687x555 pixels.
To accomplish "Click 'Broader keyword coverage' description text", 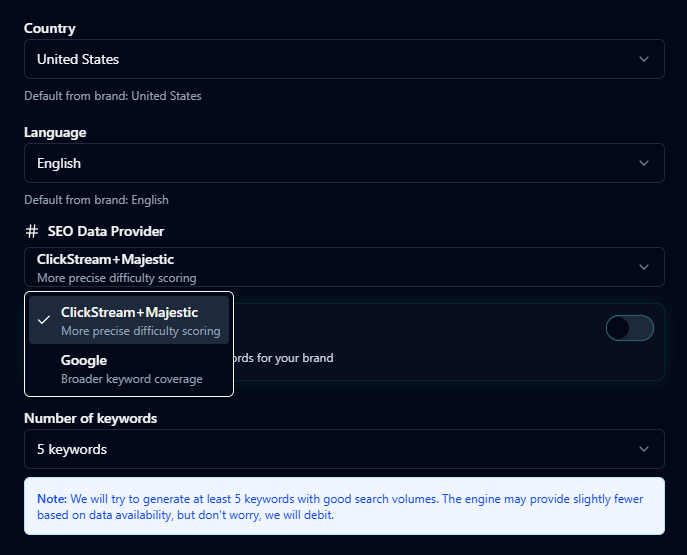I will (132, 379).
